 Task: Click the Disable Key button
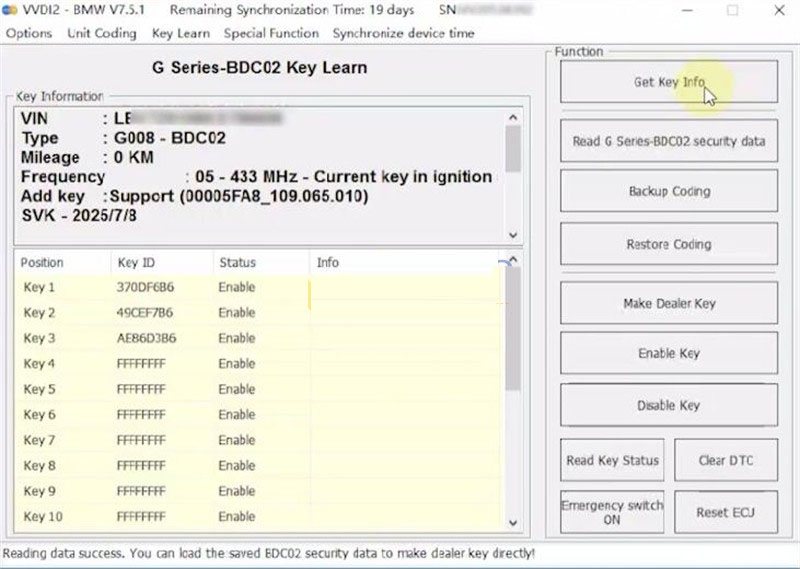(x=669, y=405)
